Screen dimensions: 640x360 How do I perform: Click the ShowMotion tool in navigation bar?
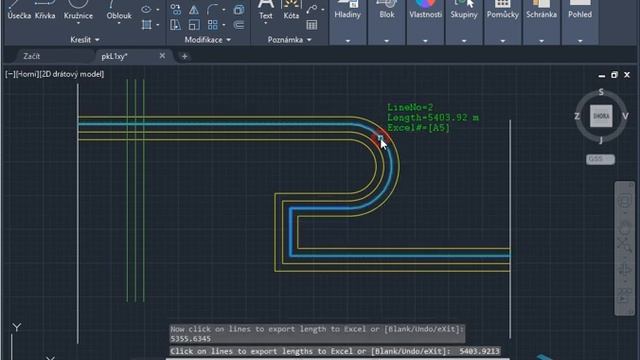624,295
